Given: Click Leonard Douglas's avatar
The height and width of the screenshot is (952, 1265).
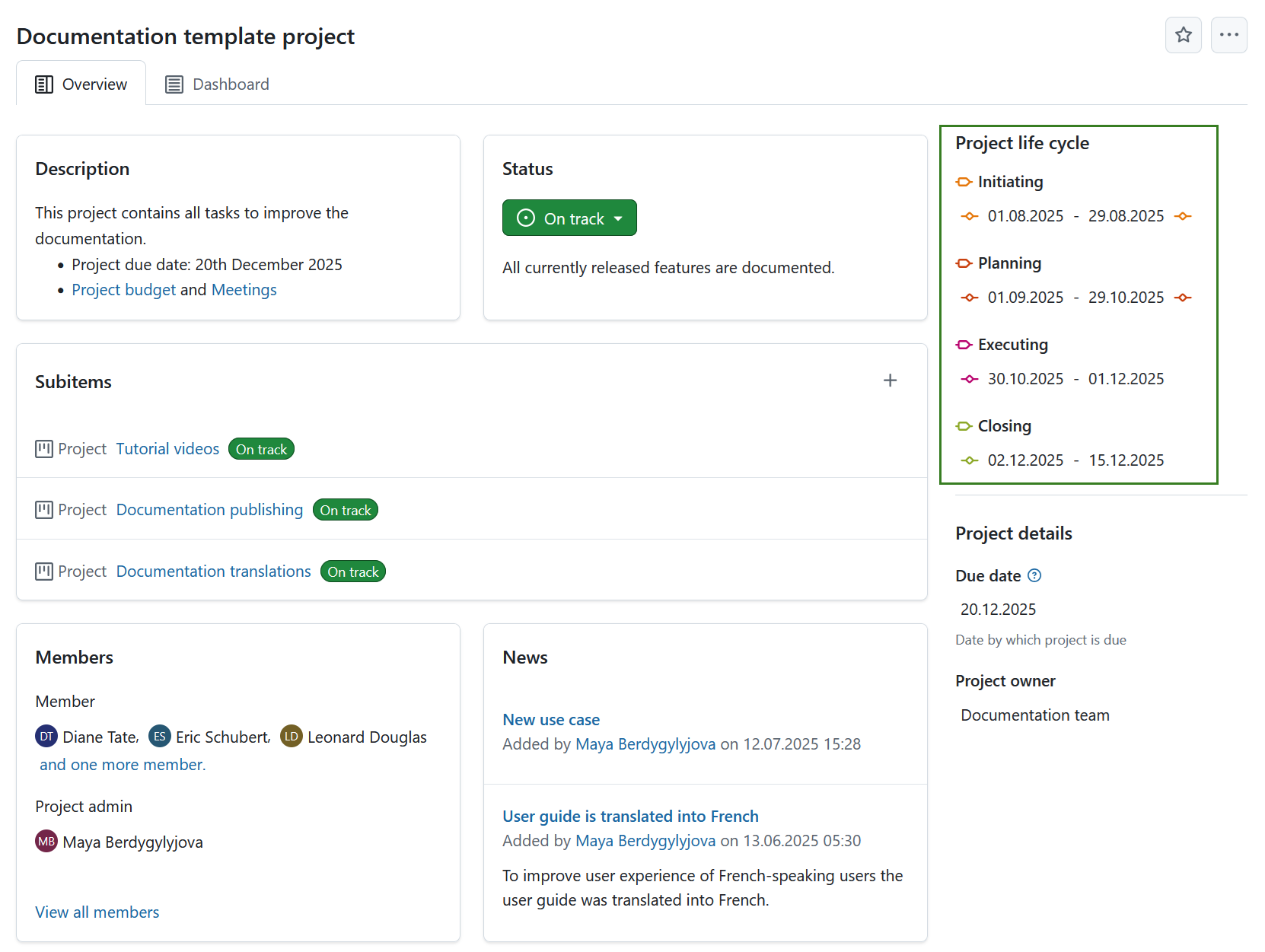Looking at the screenshot, I should click(x=291, y=736).
